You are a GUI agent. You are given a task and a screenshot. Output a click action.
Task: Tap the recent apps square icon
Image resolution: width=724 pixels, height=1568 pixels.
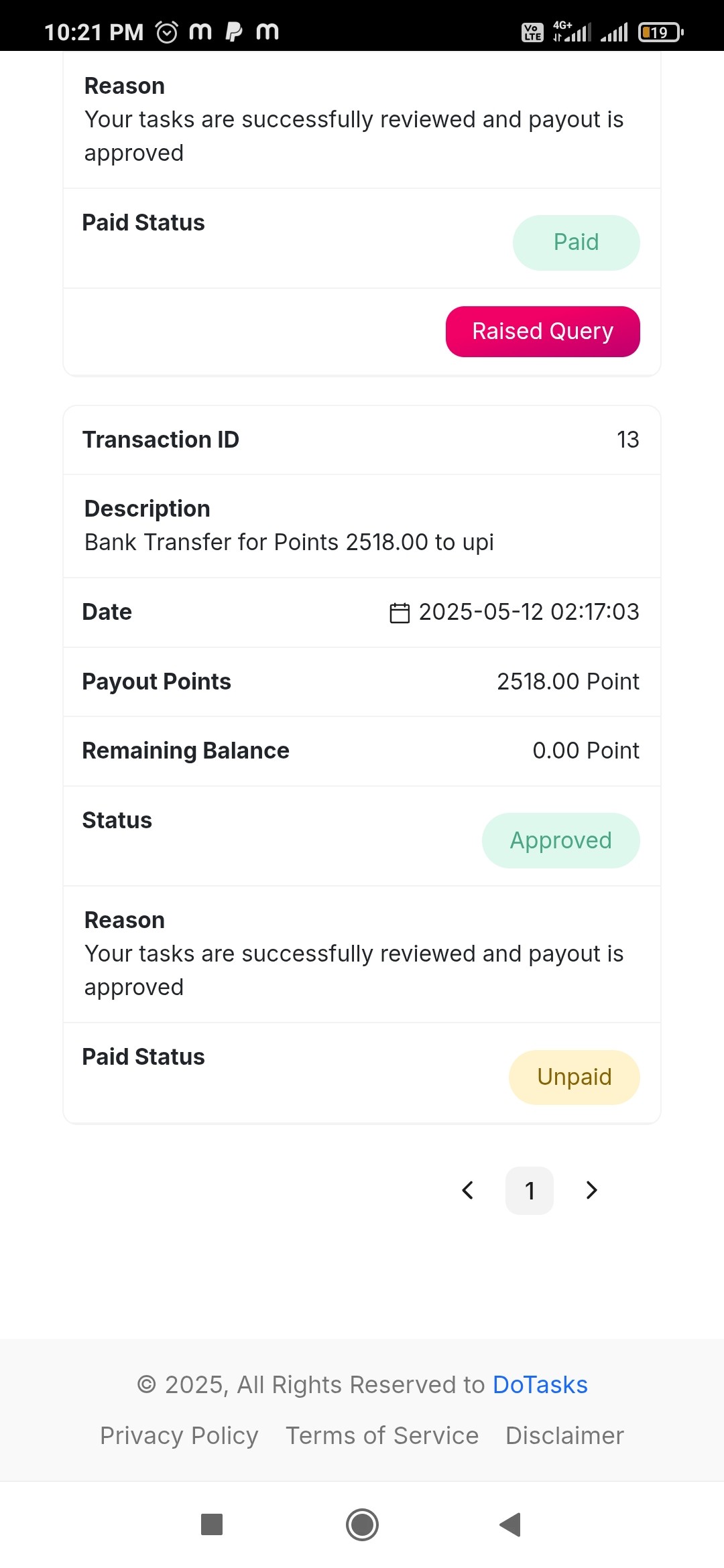point(212,1524)
